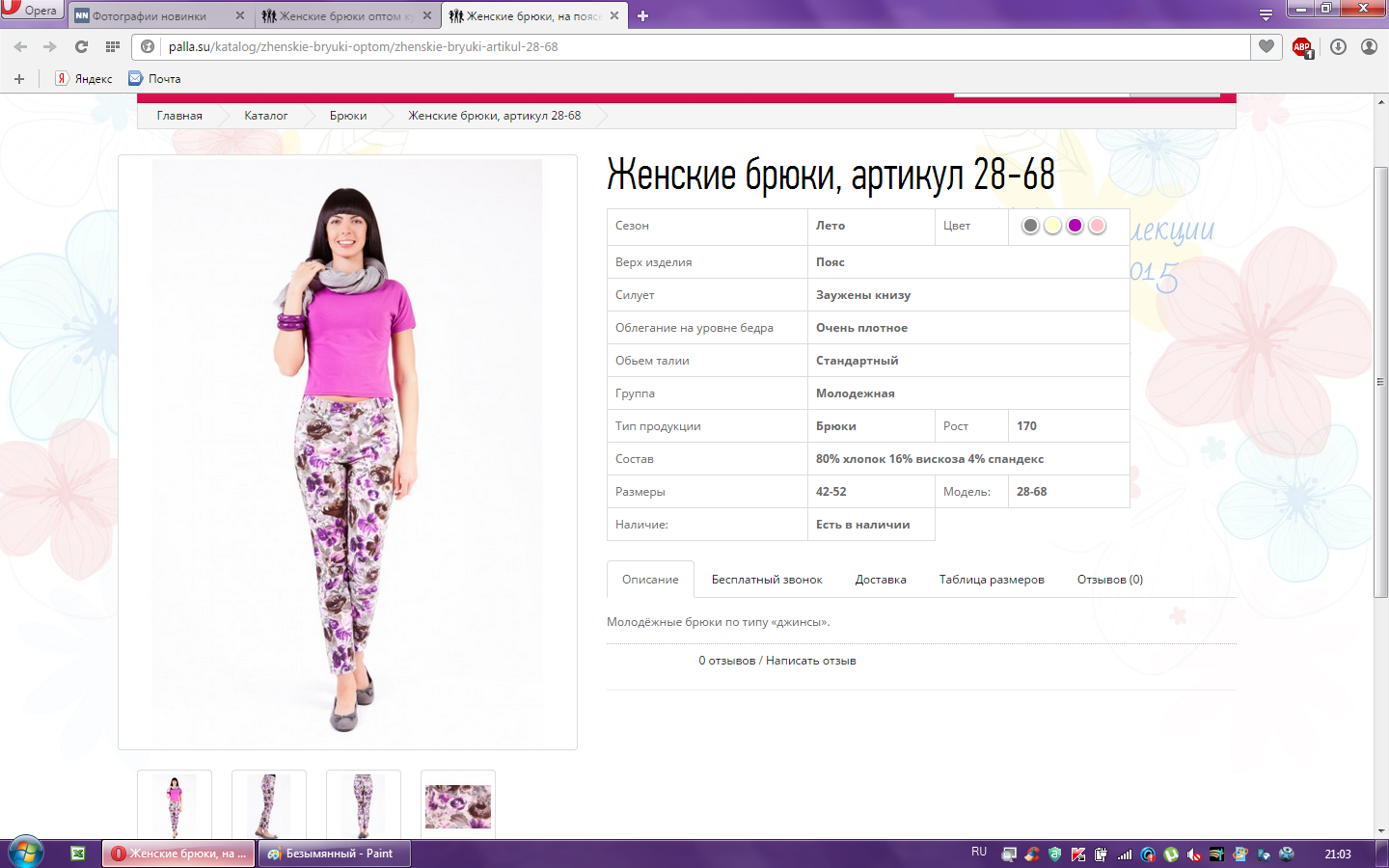This screenshot has width=1389, height=868.
Task: Select the gray color swatch
Action: (x=1030, y=226)
